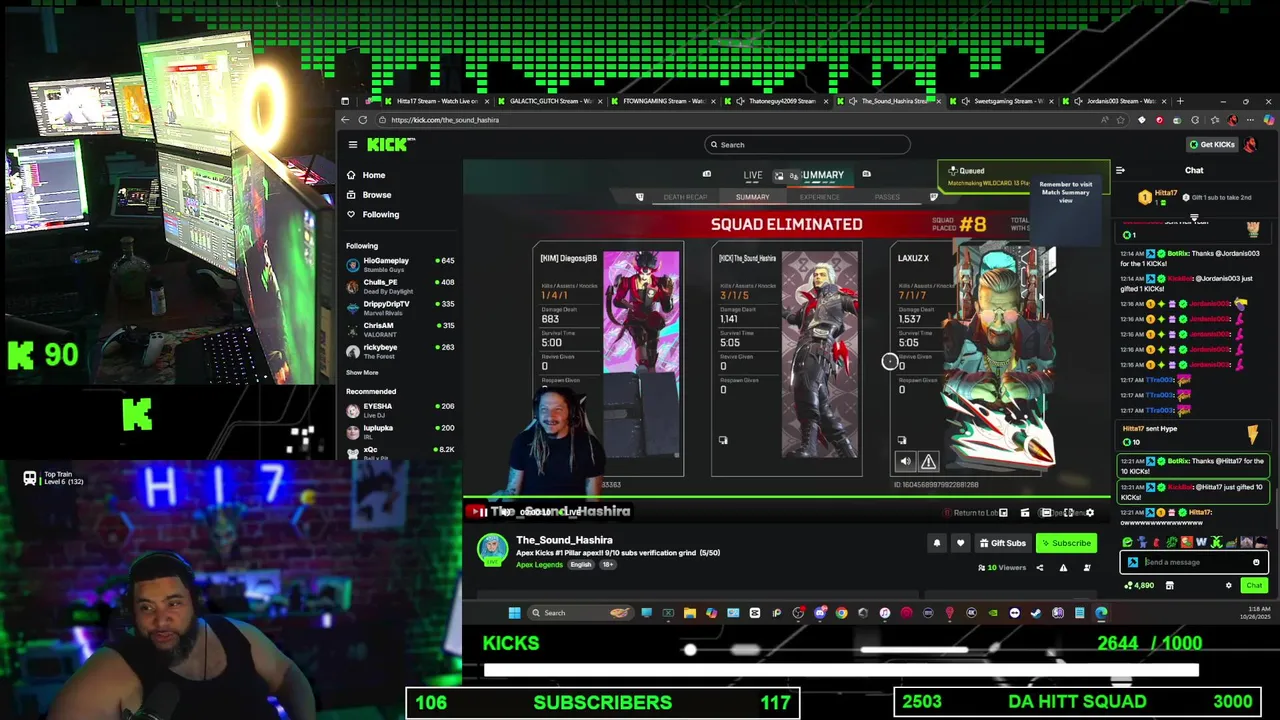
Task: Click the 4,890 KICKs balance
Action: (1138, 585)
